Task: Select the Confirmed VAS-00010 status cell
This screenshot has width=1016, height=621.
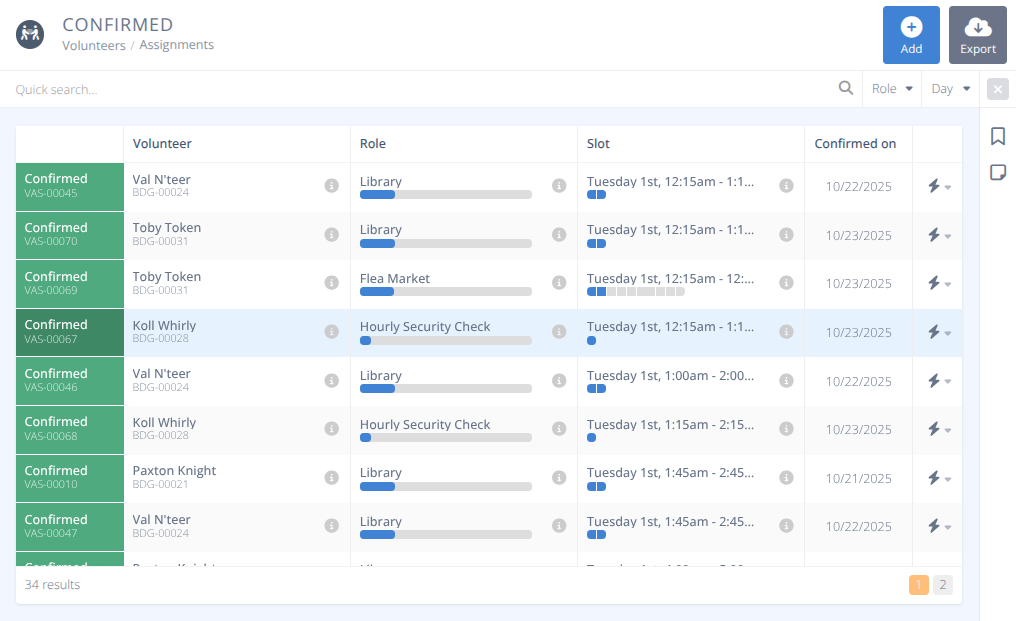Action: tap(69, 478)
